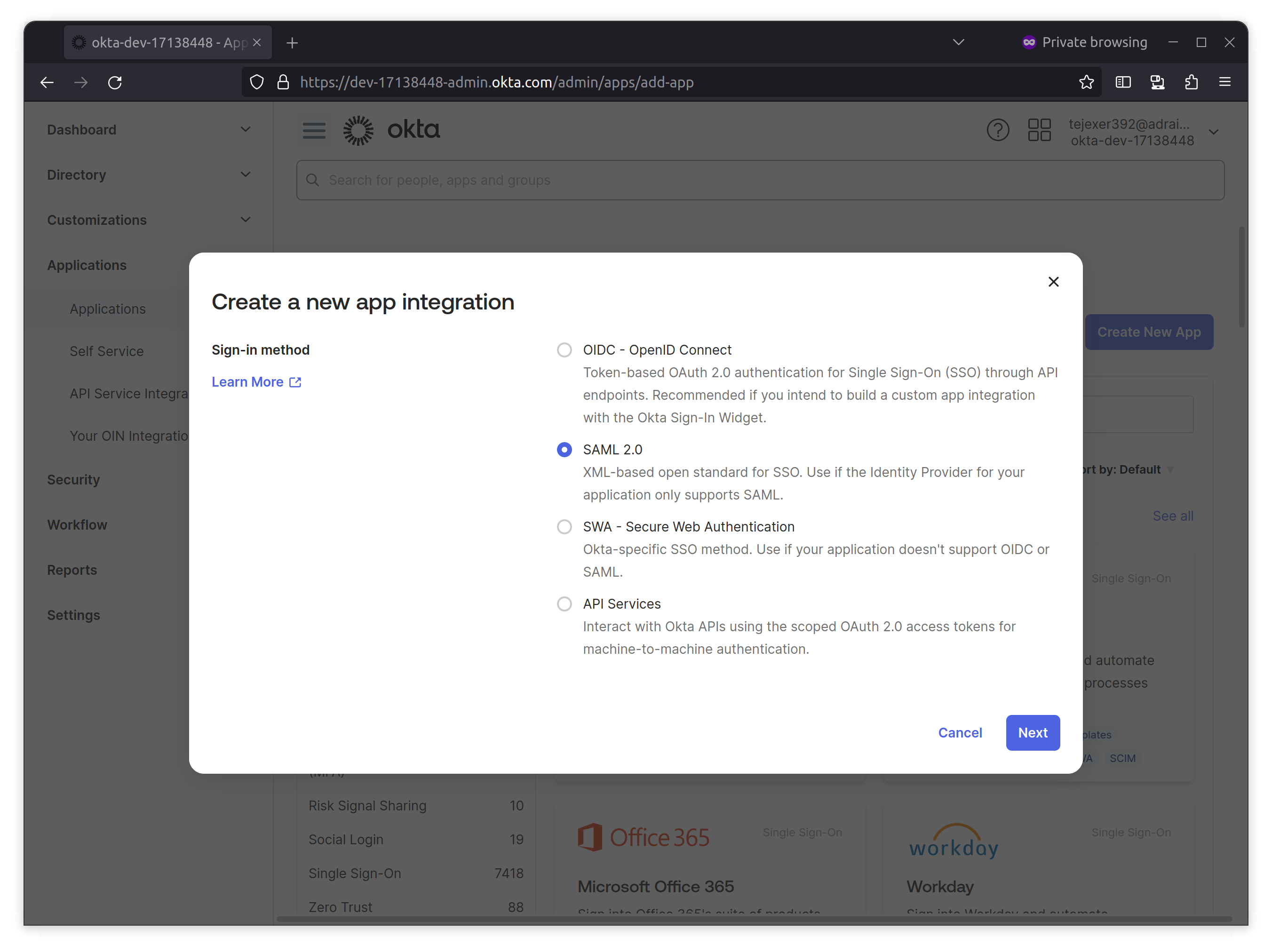Select the API Services radio button
1272x952 pixels.
(564, 603)
